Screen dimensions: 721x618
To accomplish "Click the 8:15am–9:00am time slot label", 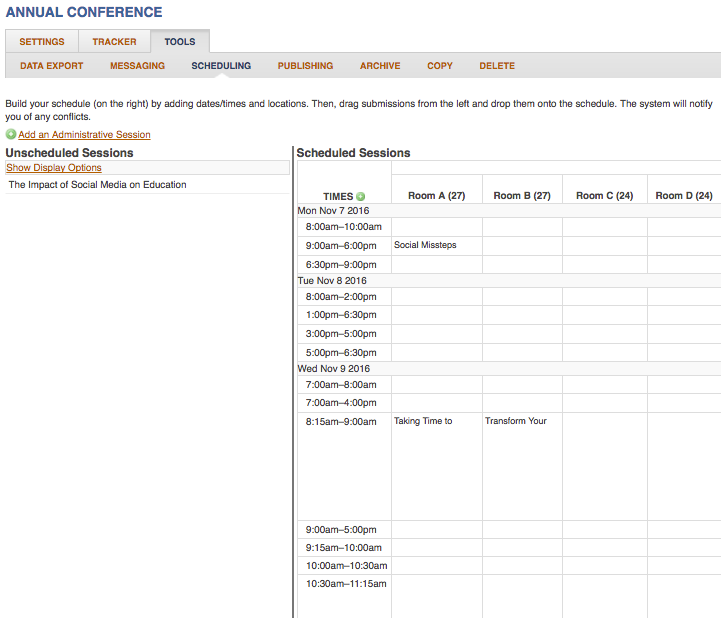I will click(x=341, y=422).
